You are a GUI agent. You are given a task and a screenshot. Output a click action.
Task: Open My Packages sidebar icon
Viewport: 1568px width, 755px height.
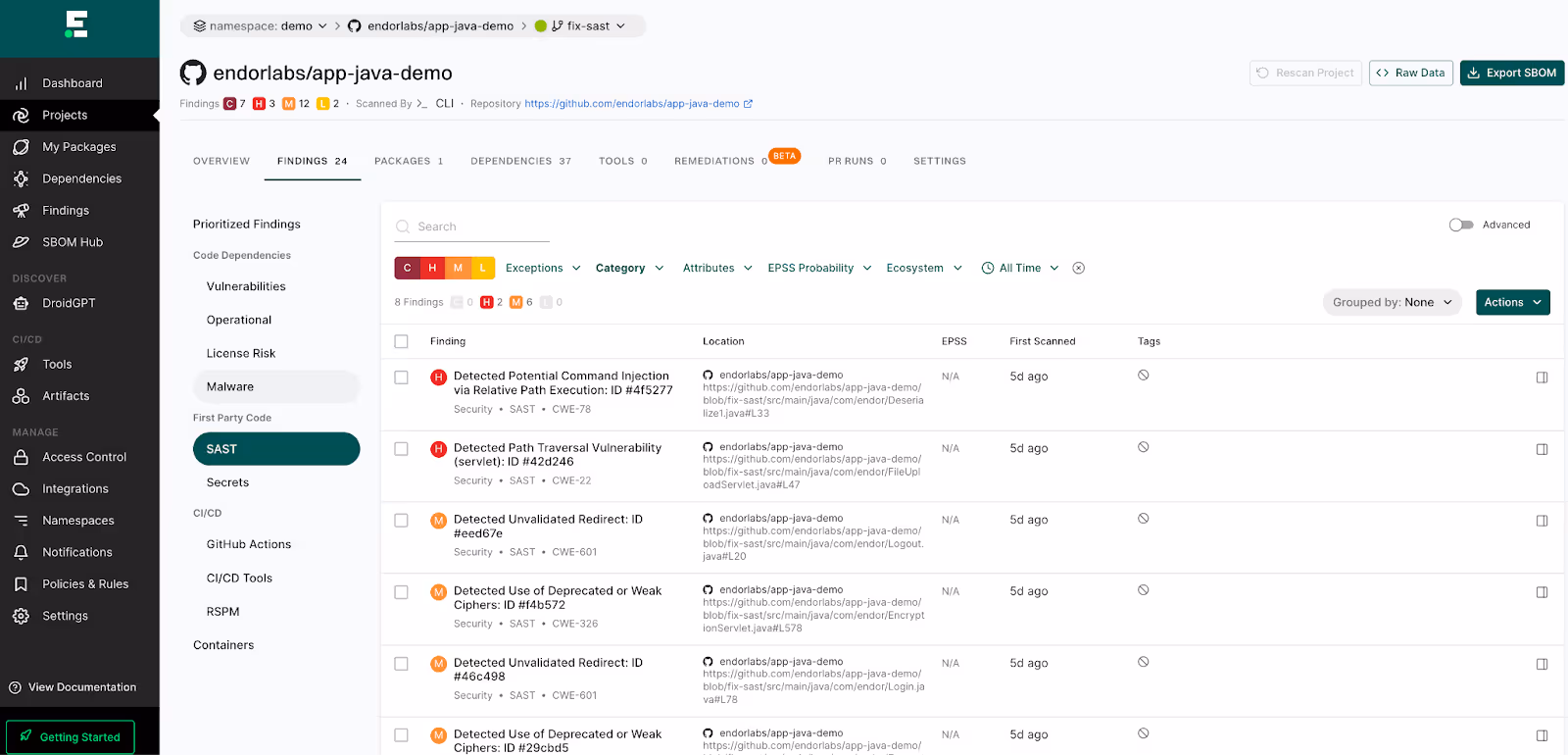click(x=21, y=147)
